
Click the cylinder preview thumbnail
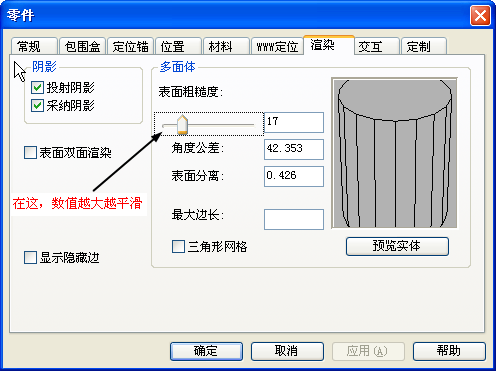coord(395,153)
